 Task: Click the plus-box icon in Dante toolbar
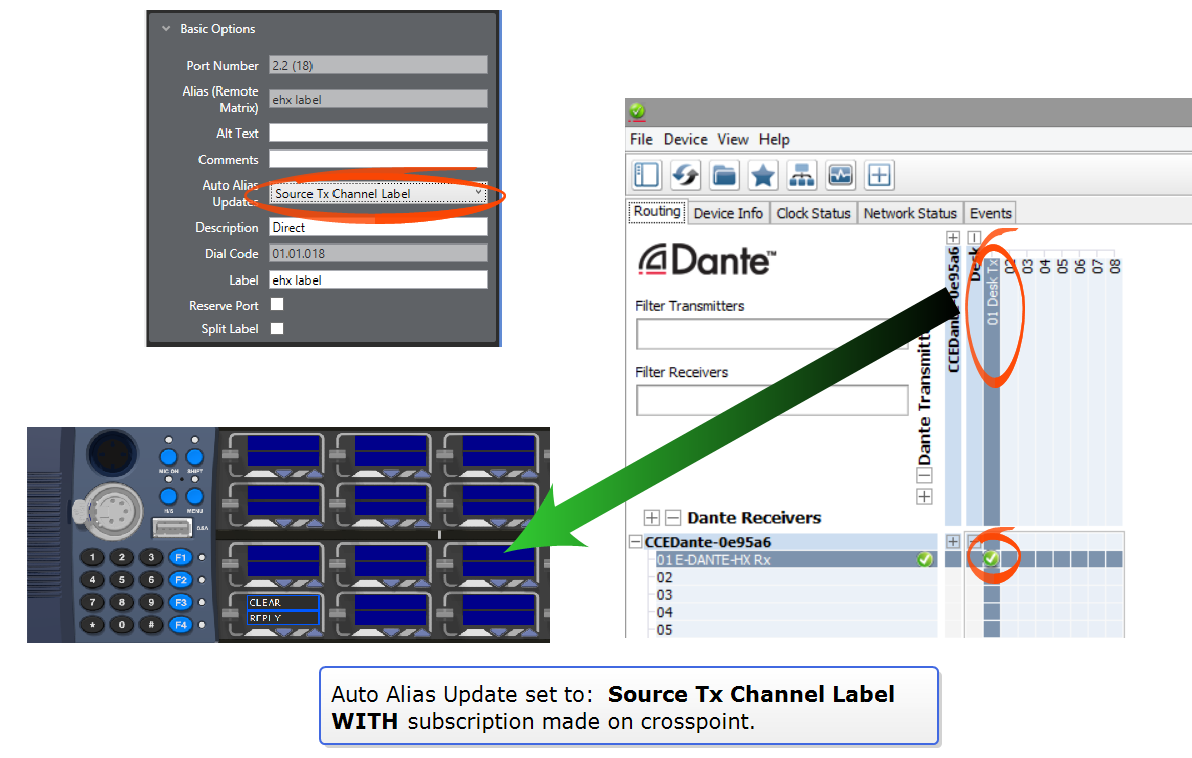[879, 175]
